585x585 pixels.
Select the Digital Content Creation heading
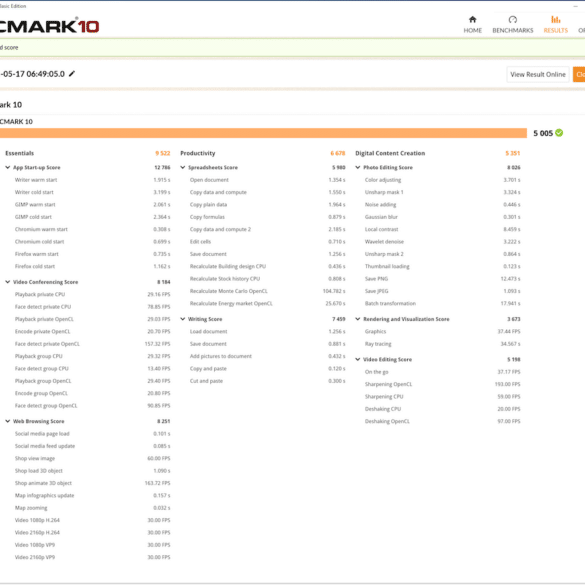[390, 153]
